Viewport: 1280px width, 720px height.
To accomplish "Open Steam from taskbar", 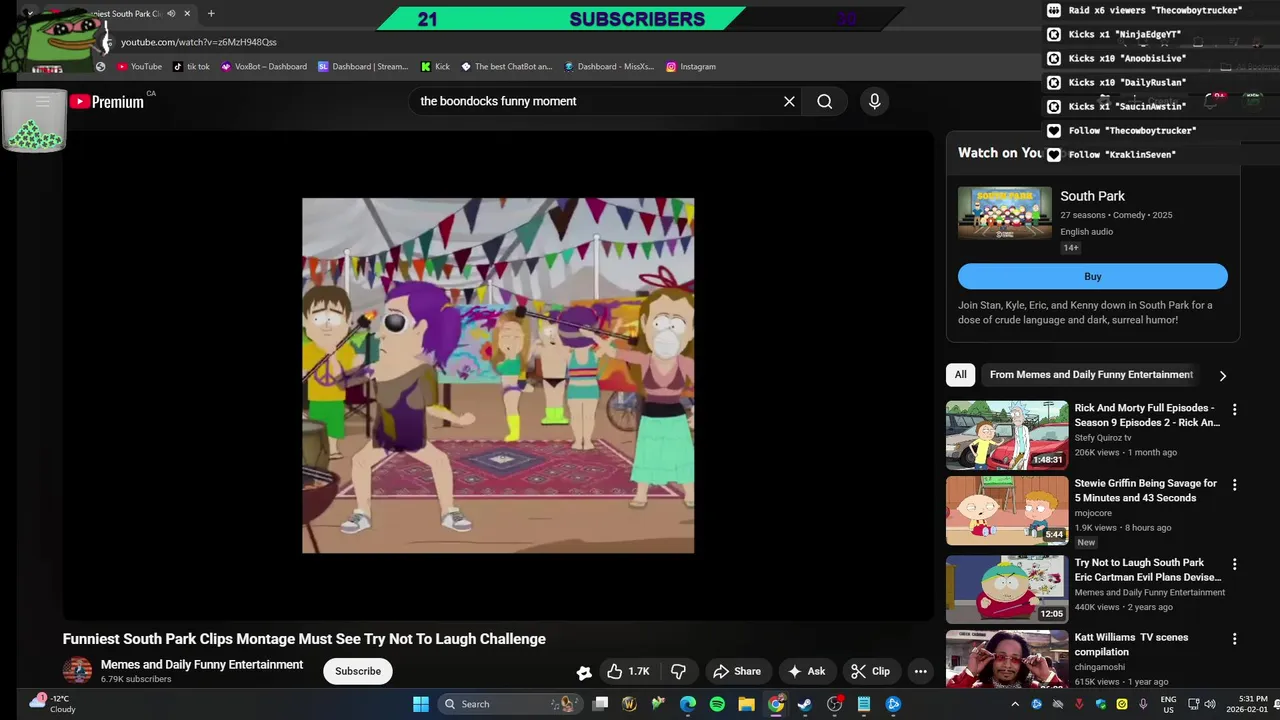I will (805, 704).
